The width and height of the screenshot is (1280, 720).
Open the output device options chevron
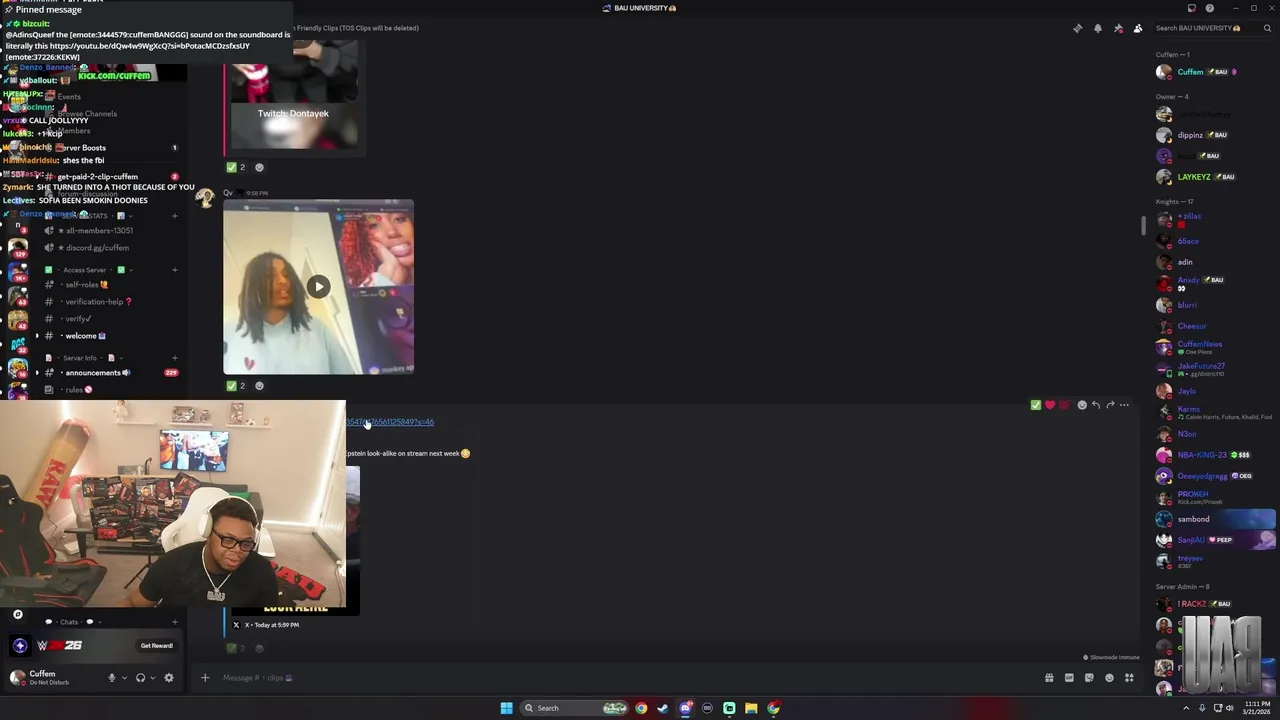pos(152,678)
